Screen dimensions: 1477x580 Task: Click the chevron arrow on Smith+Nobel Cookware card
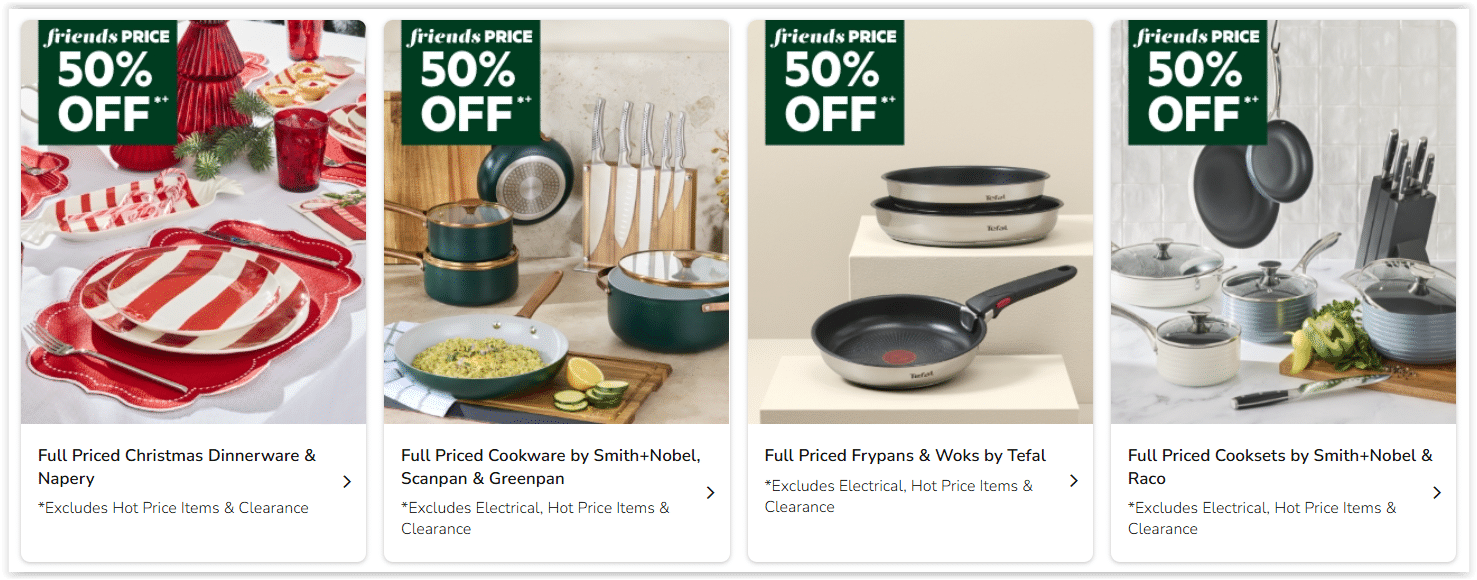710,492
